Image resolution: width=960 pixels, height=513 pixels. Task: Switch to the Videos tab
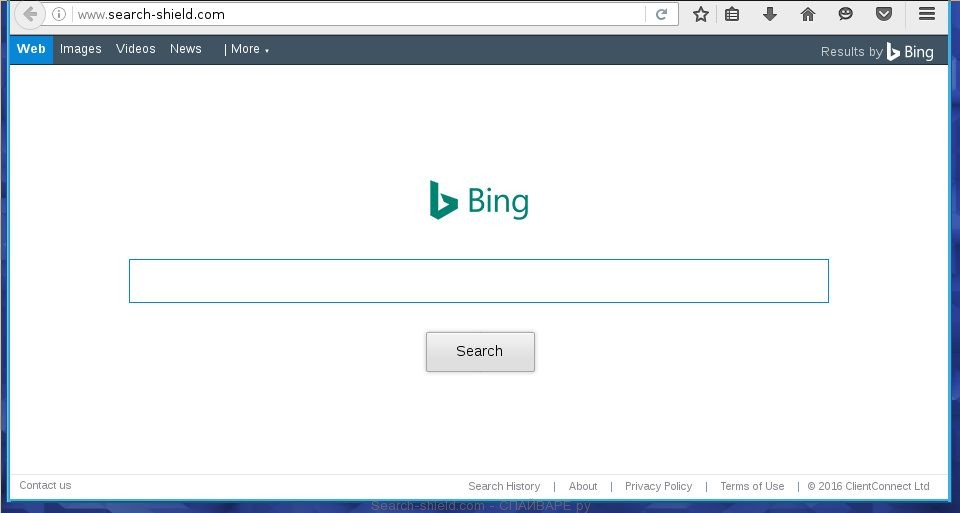[135, 49]
